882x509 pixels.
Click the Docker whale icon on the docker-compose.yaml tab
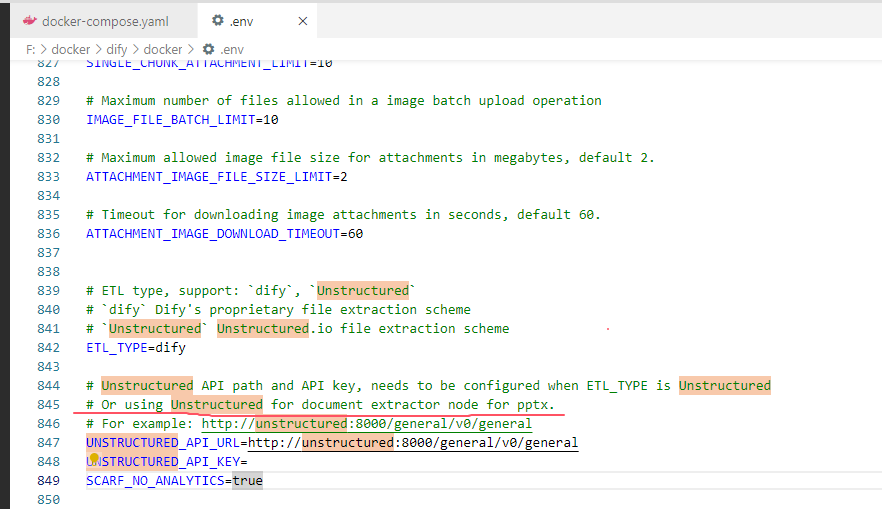pos(30,21)
